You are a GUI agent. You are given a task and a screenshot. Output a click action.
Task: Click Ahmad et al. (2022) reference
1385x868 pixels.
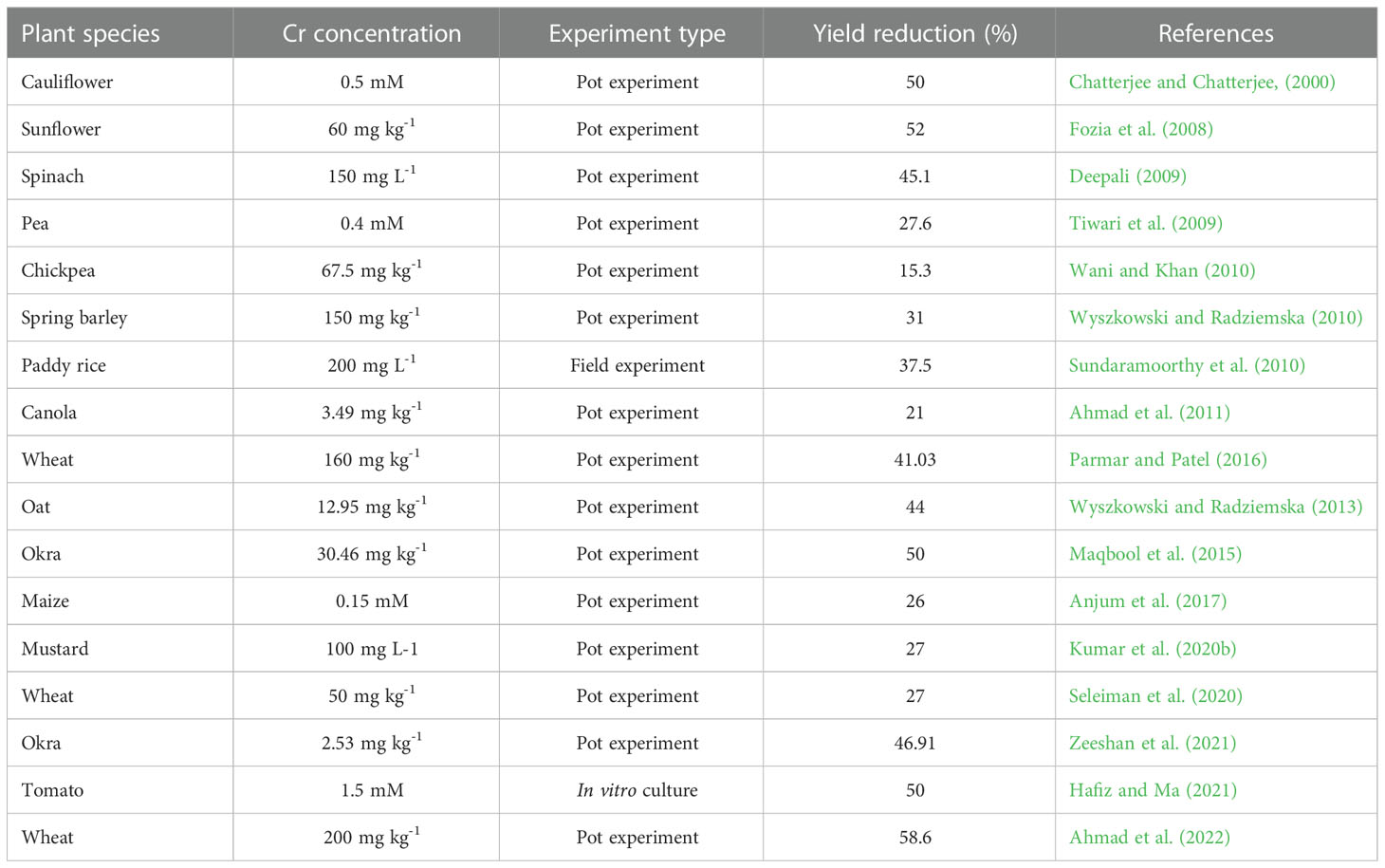[1150, 838]
